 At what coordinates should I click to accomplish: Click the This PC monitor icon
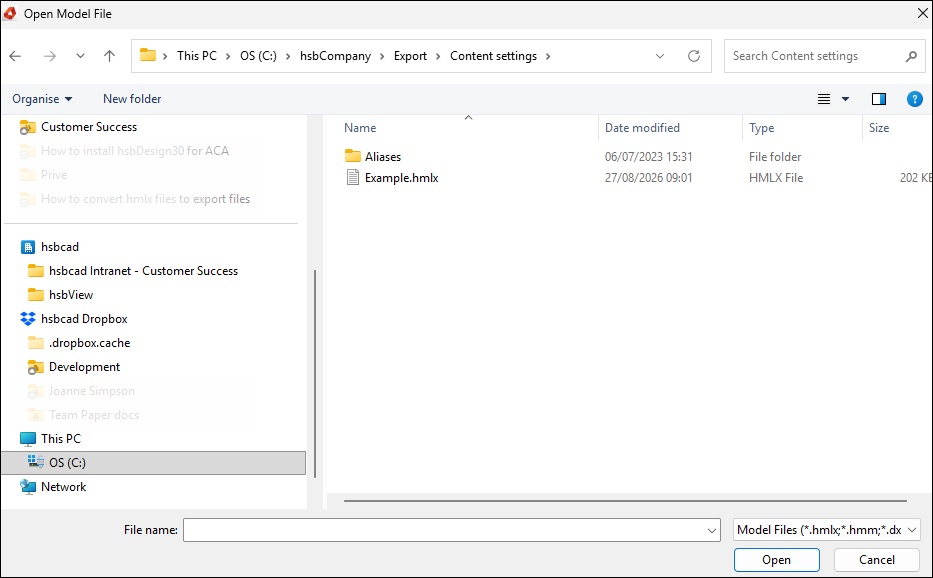point(27,439)
